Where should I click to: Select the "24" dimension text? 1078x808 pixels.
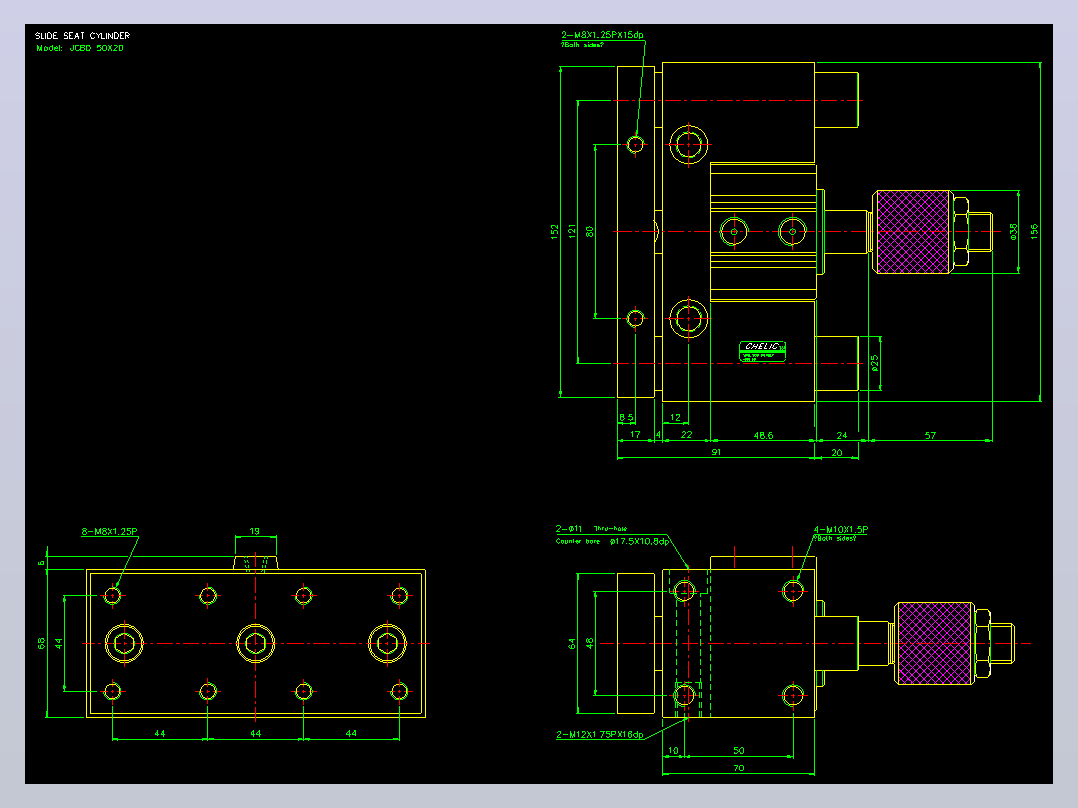(842, 435)
